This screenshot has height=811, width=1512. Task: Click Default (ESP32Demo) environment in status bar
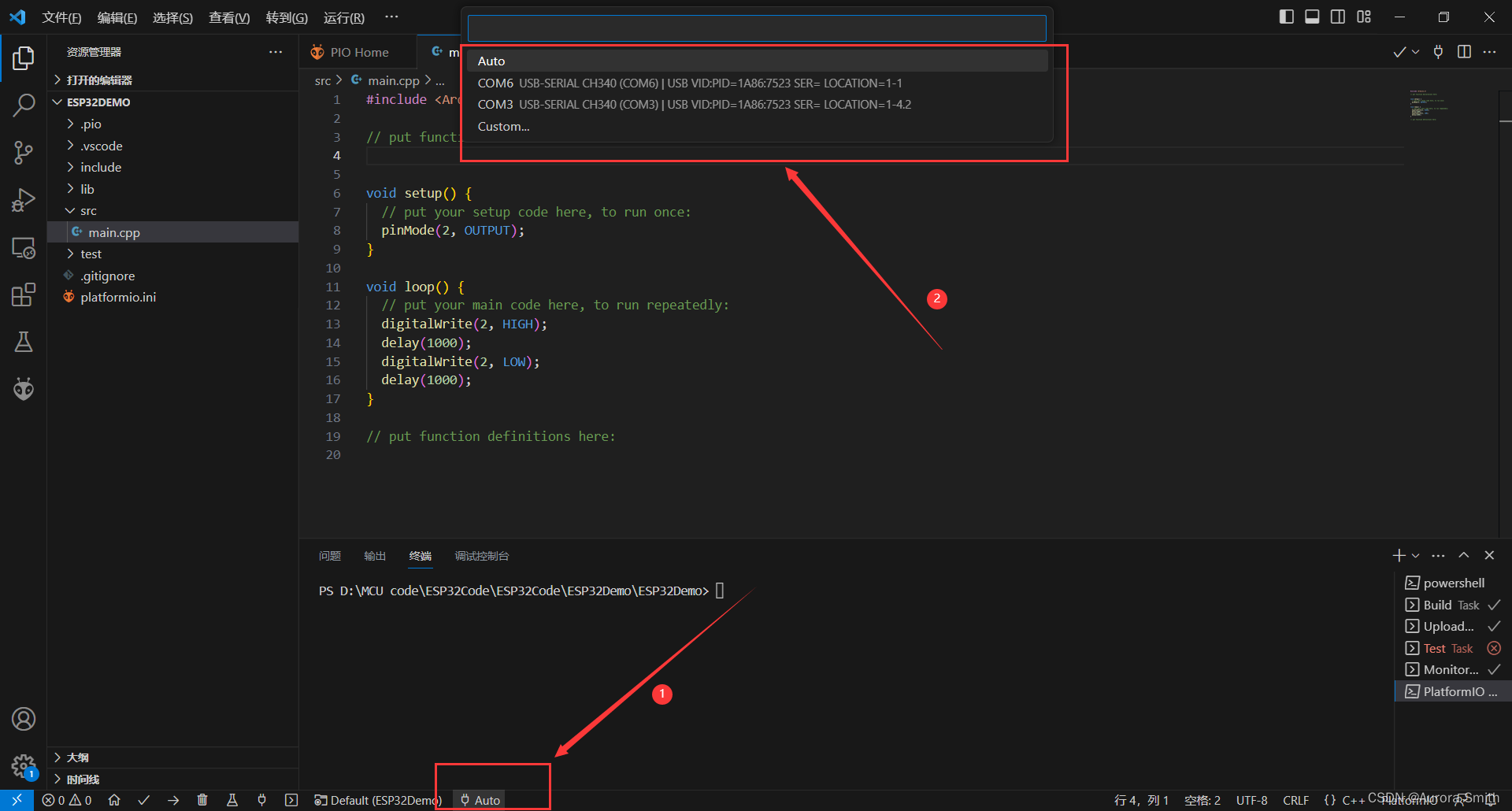pos(378,800)
